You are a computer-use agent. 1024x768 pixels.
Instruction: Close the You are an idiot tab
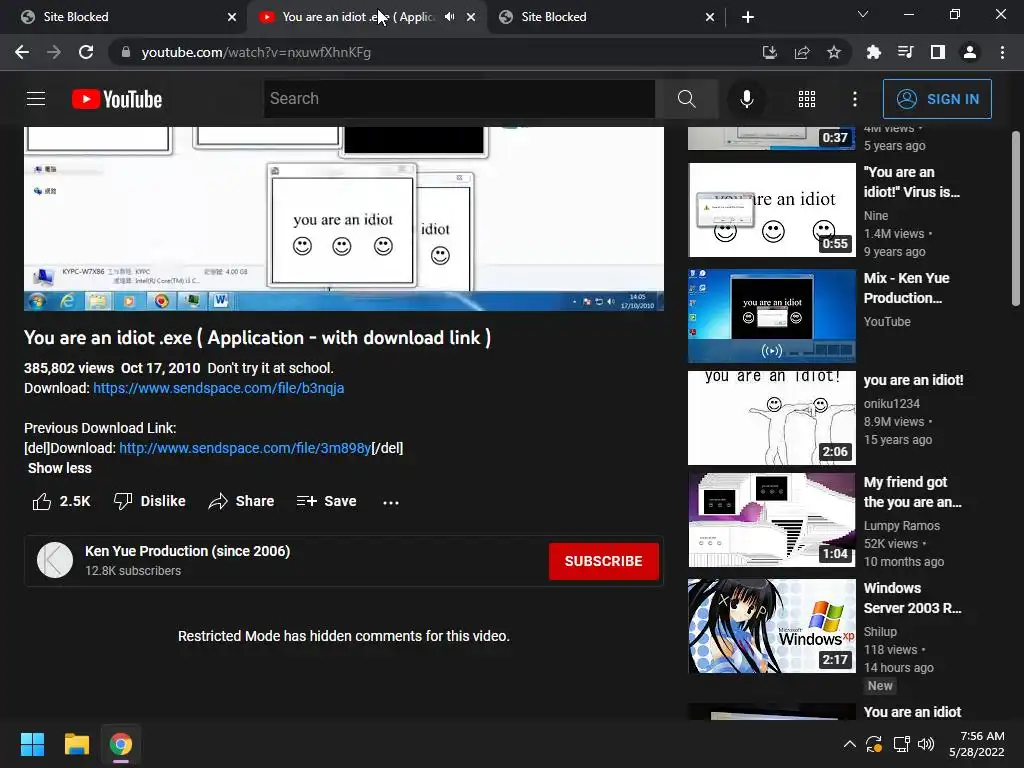(x=471, y=17)
